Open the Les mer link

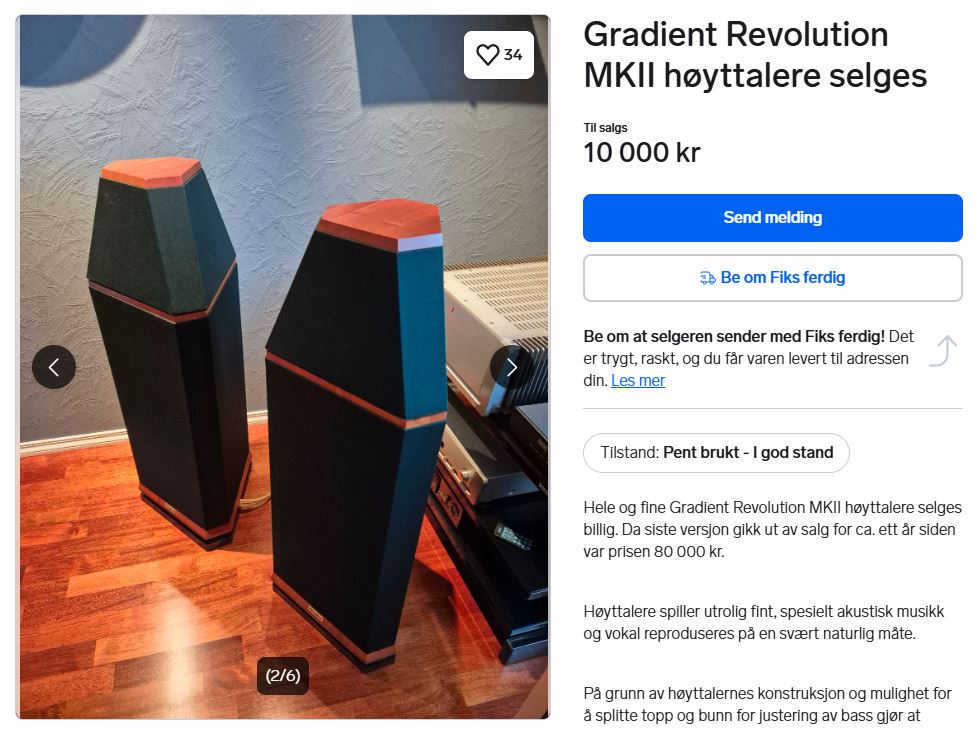point(637,380)
